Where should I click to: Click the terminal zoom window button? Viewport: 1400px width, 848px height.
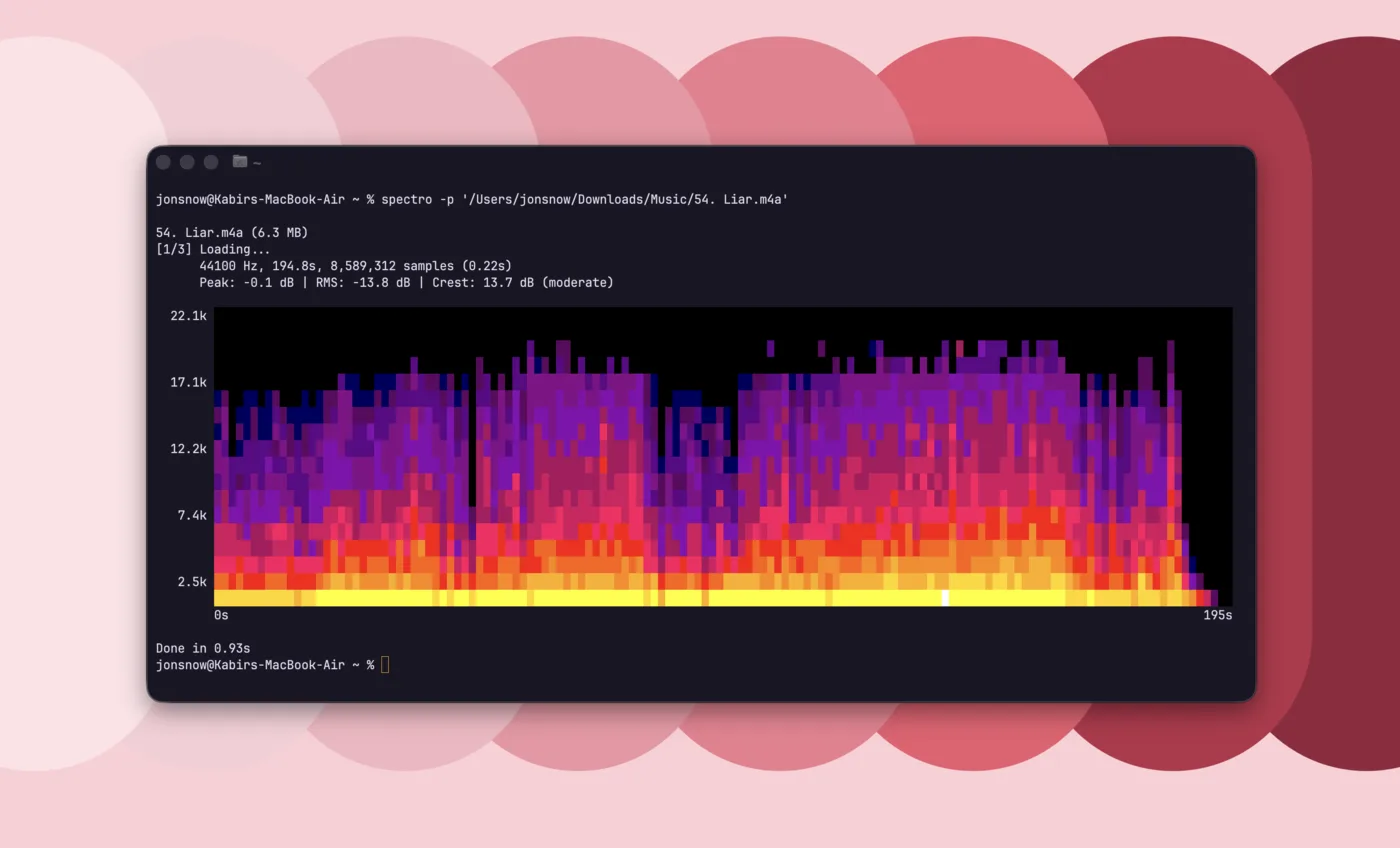[211, 162]
